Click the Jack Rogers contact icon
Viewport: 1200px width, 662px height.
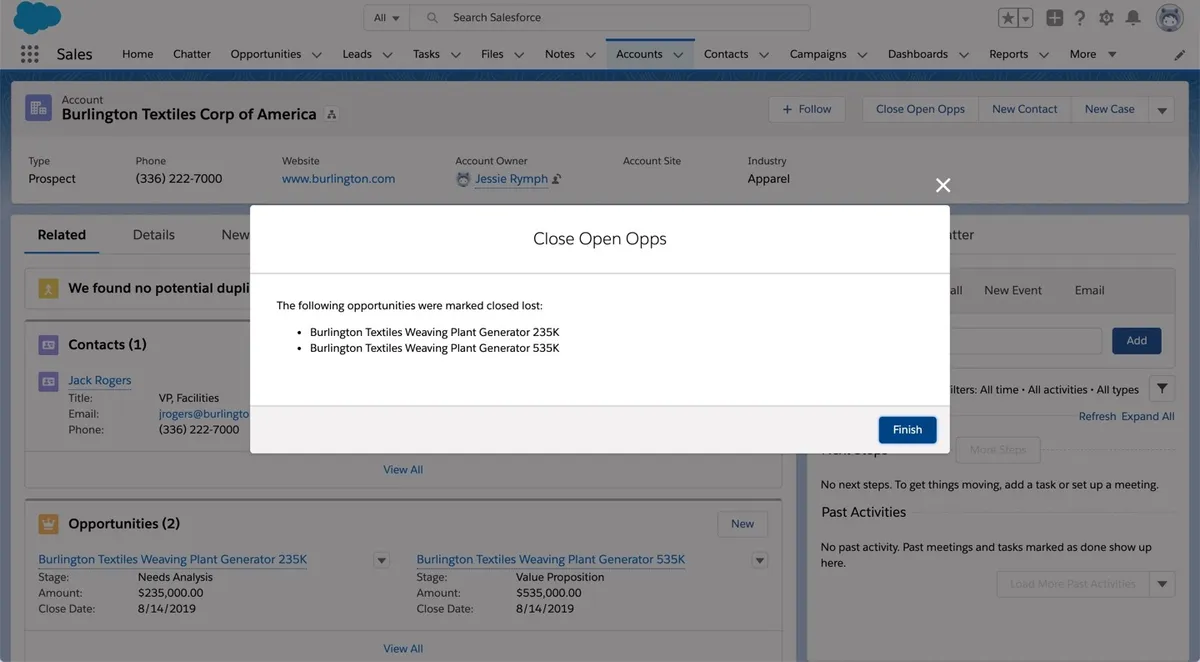pyautogui.click(x=48, y=381)
